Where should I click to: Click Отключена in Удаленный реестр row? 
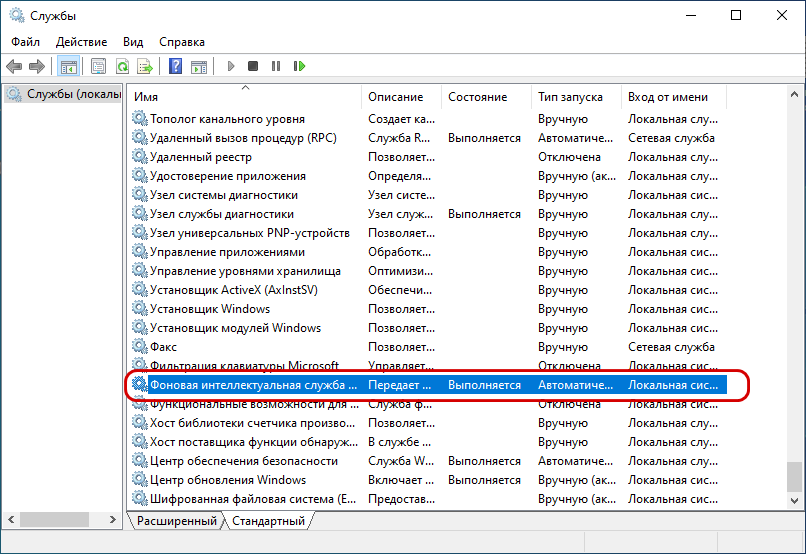pyautogui.click(x=569, y=157)
